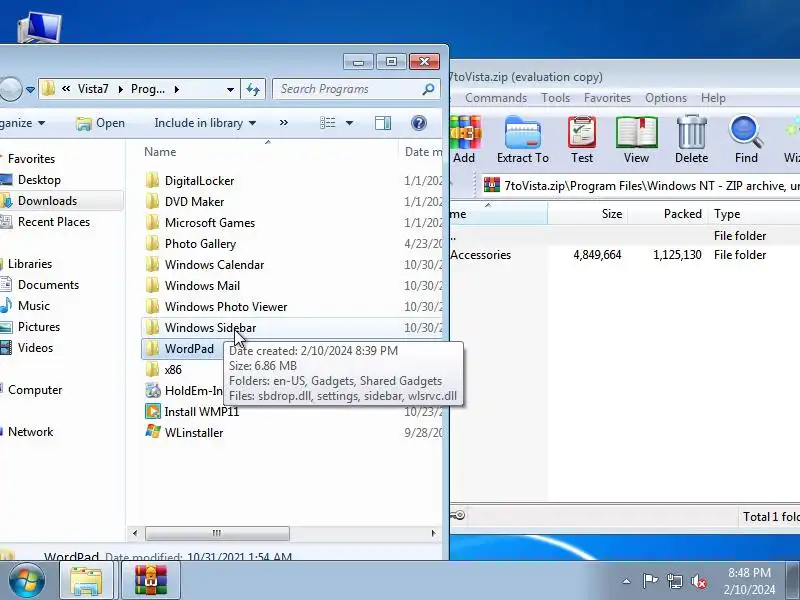Show hidden tray icons arrow

627,581
